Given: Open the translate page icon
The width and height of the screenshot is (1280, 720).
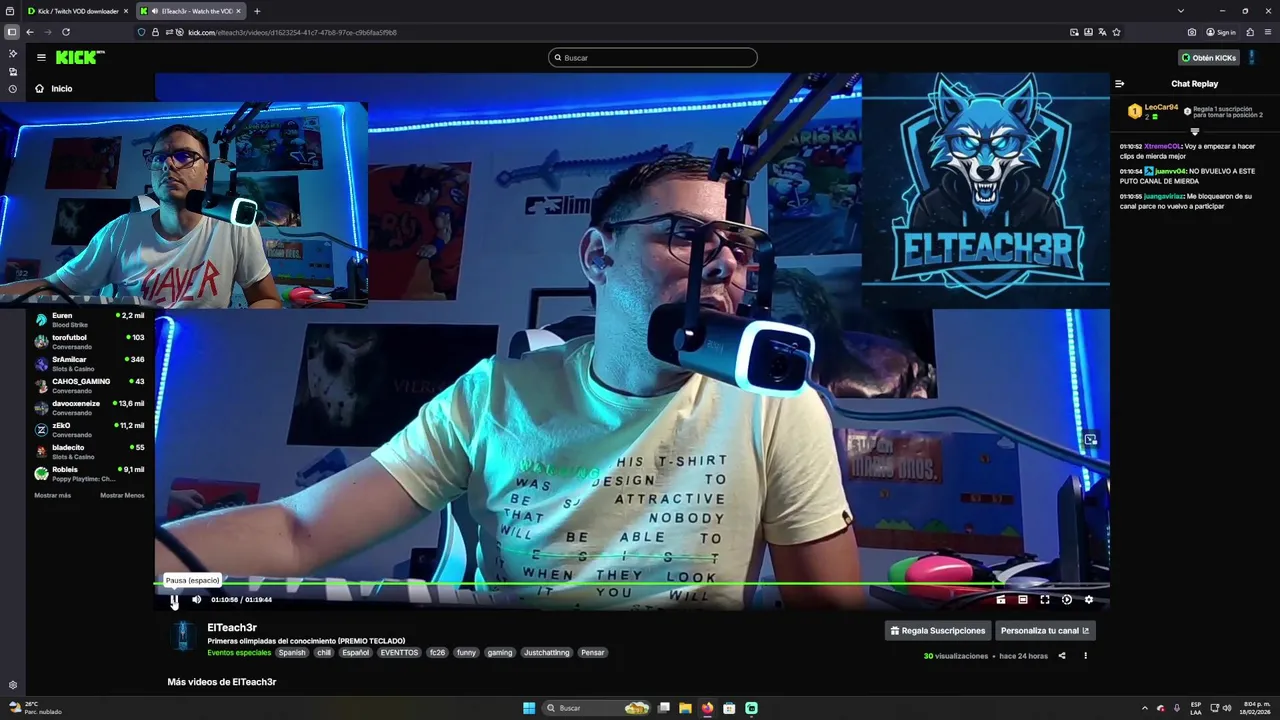Looking at the screenshot, I should point(1102,32).
